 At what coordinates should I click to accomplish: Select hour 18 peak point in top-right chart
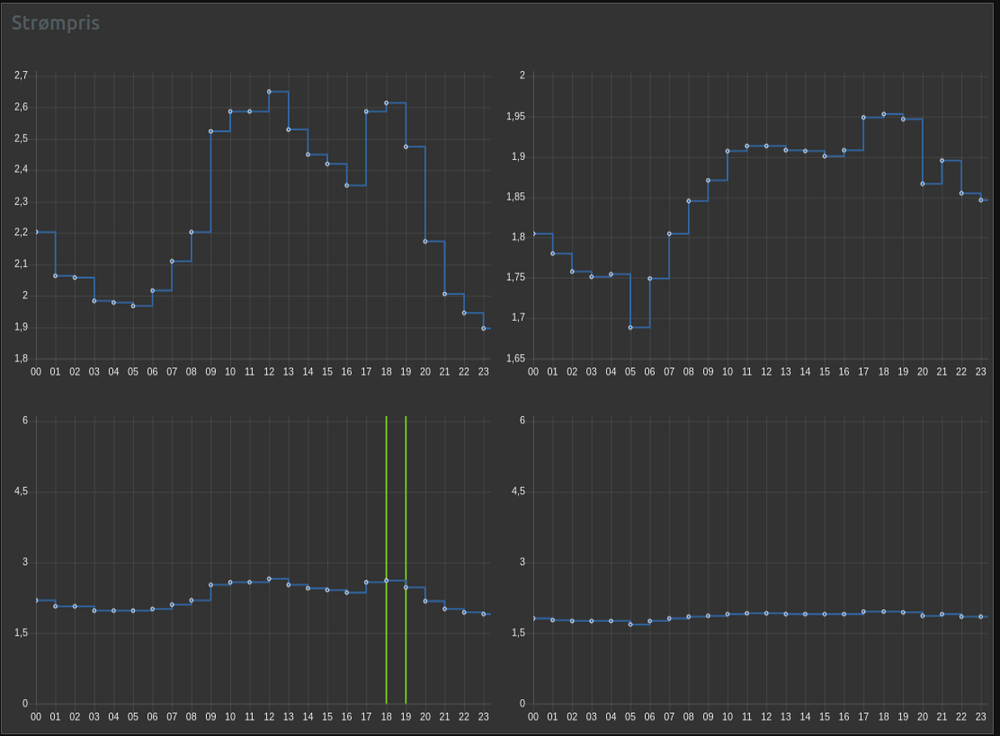[883, 114]
